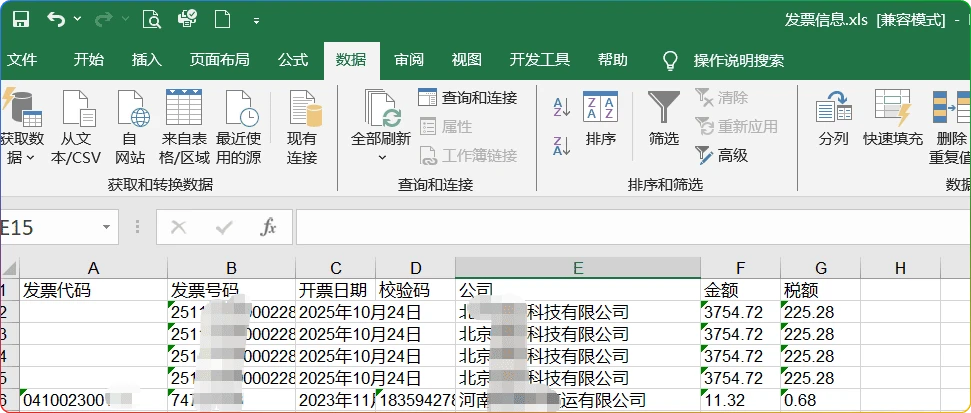
Task: Open the Page Layout ribbon tab
Action: point(219,60)
